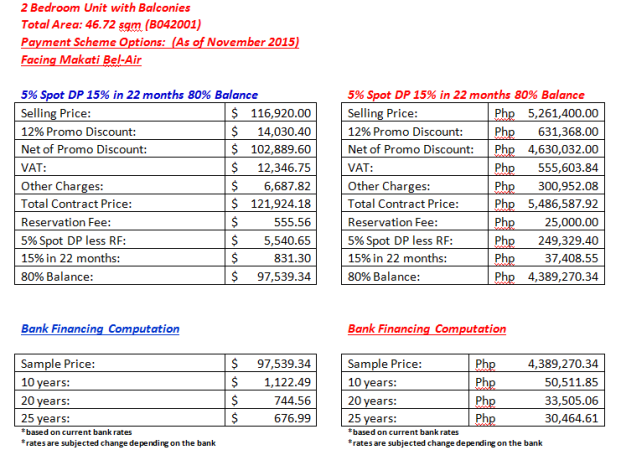Select total contract price 121,924.18

pos(271,204)
